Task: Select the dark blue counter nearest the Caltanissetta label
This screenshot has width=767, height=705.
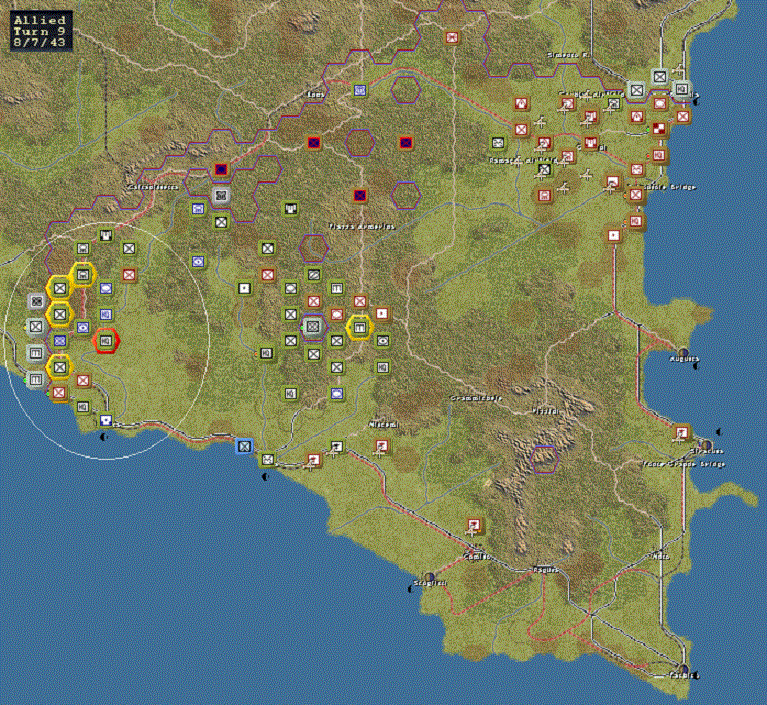Action: click(x=221, y=169)
